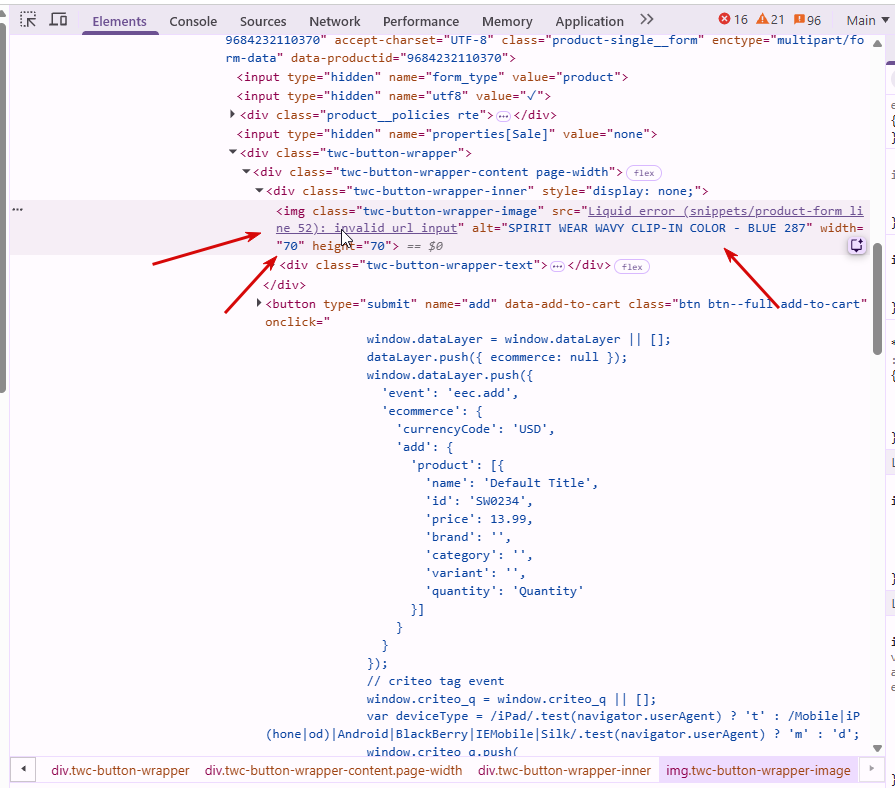Select the form_type hidden input line
This screenshot has width=895, height=788.
(433, 77)
